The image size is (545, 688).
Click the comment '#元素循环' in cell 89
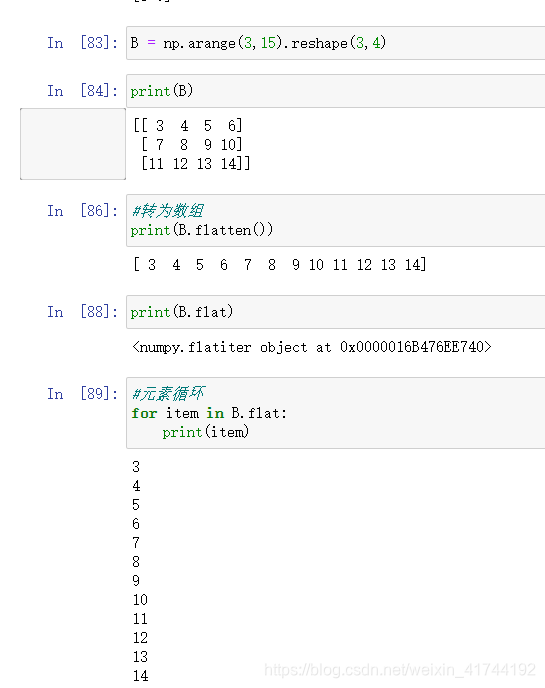click(x=168, y=394)
